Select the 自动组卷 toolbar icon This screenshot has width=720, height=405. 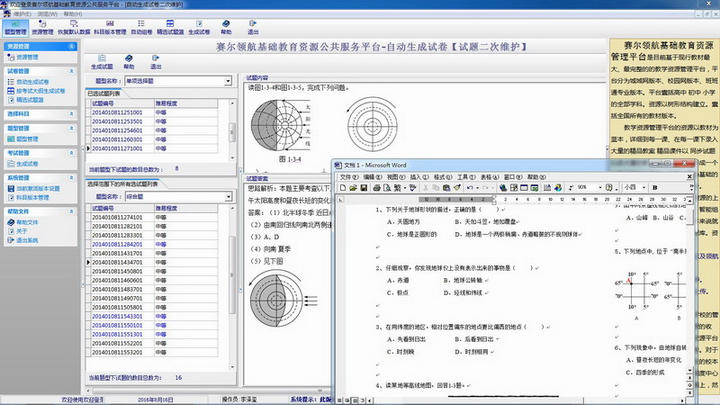pos(141,27)
